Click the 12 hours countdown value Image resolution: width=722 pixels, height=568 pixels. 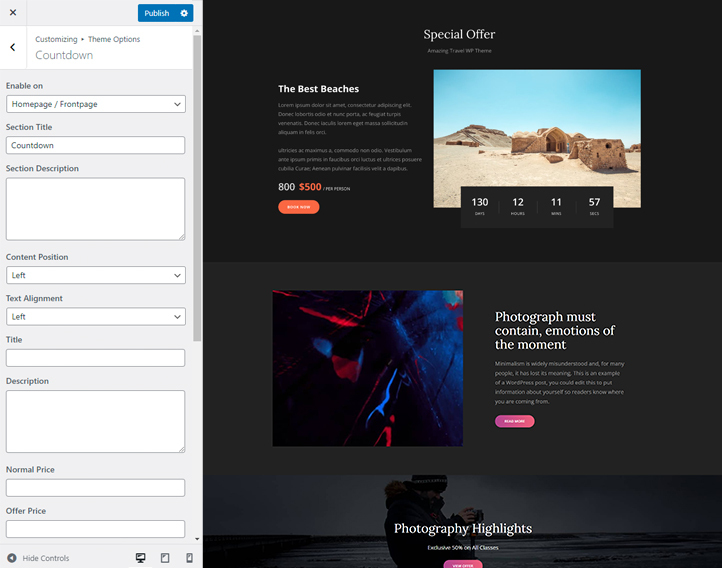(x=518, y=202)
